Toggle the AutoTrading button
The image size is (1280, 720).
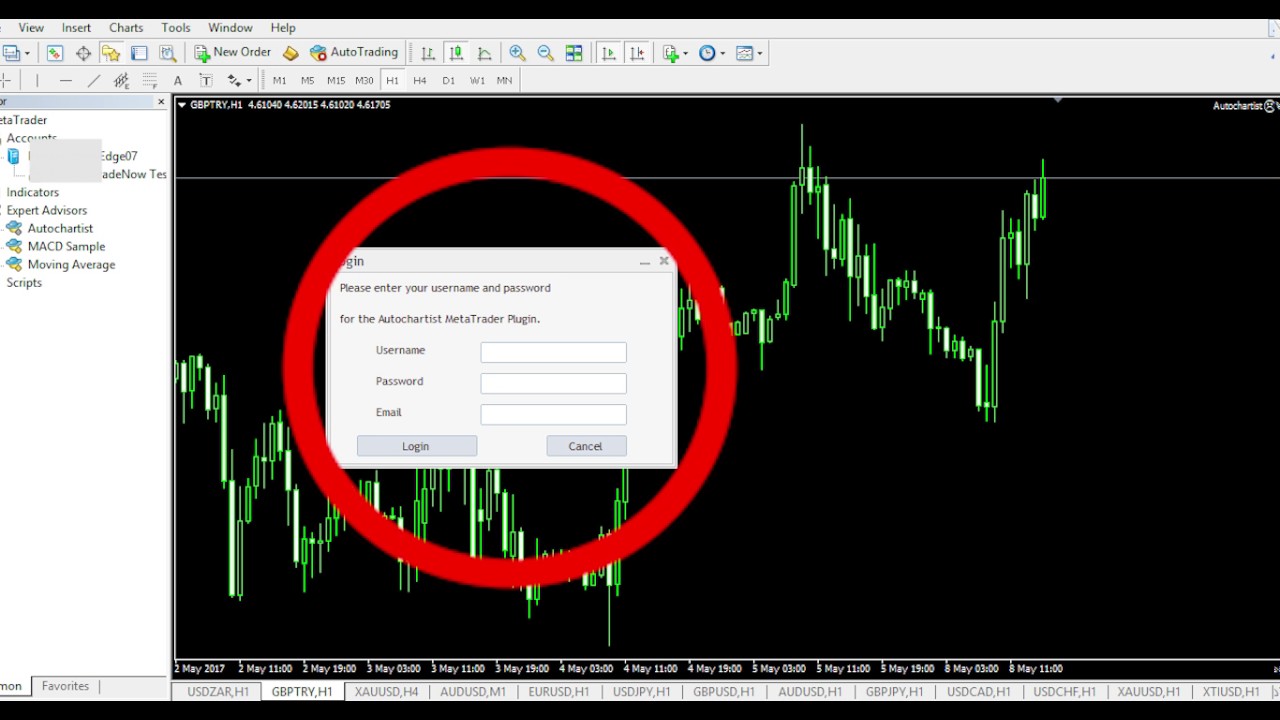(354, 53)
